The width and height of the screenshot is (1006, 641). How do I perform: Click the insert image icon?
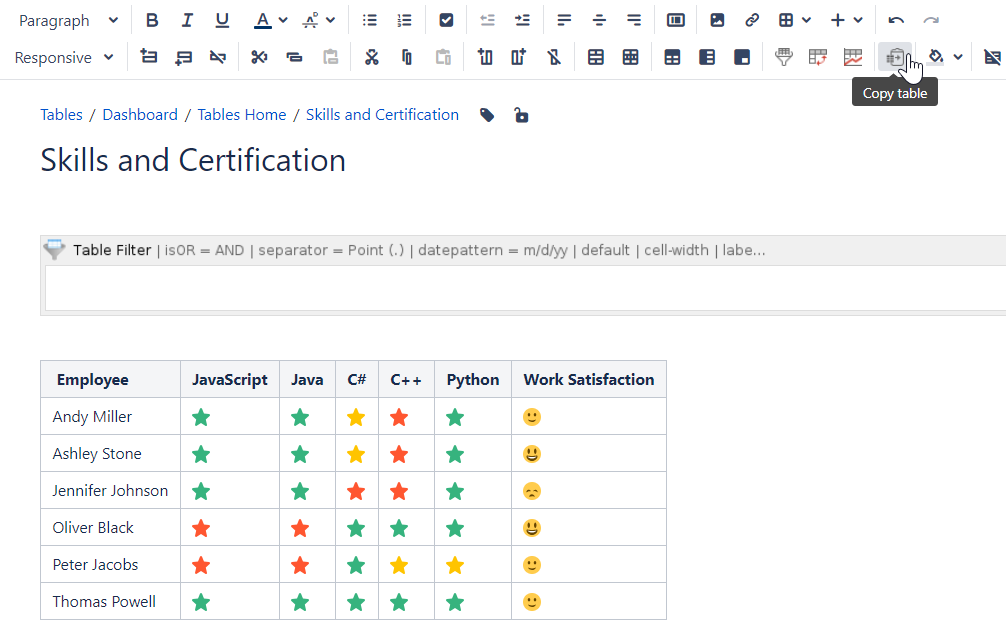coord(717,20)
